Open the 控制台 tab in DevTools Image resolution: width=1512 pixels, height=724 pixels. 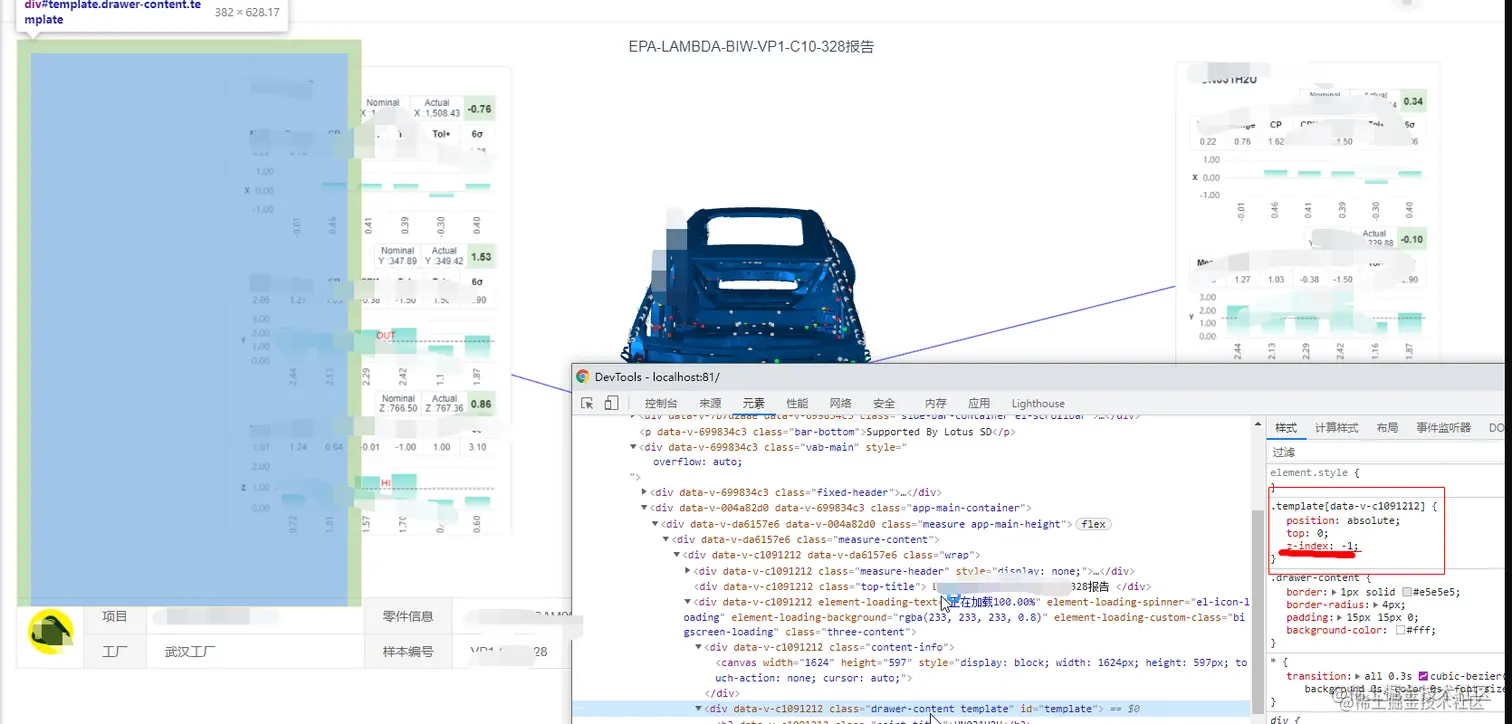tap(662, 403)
